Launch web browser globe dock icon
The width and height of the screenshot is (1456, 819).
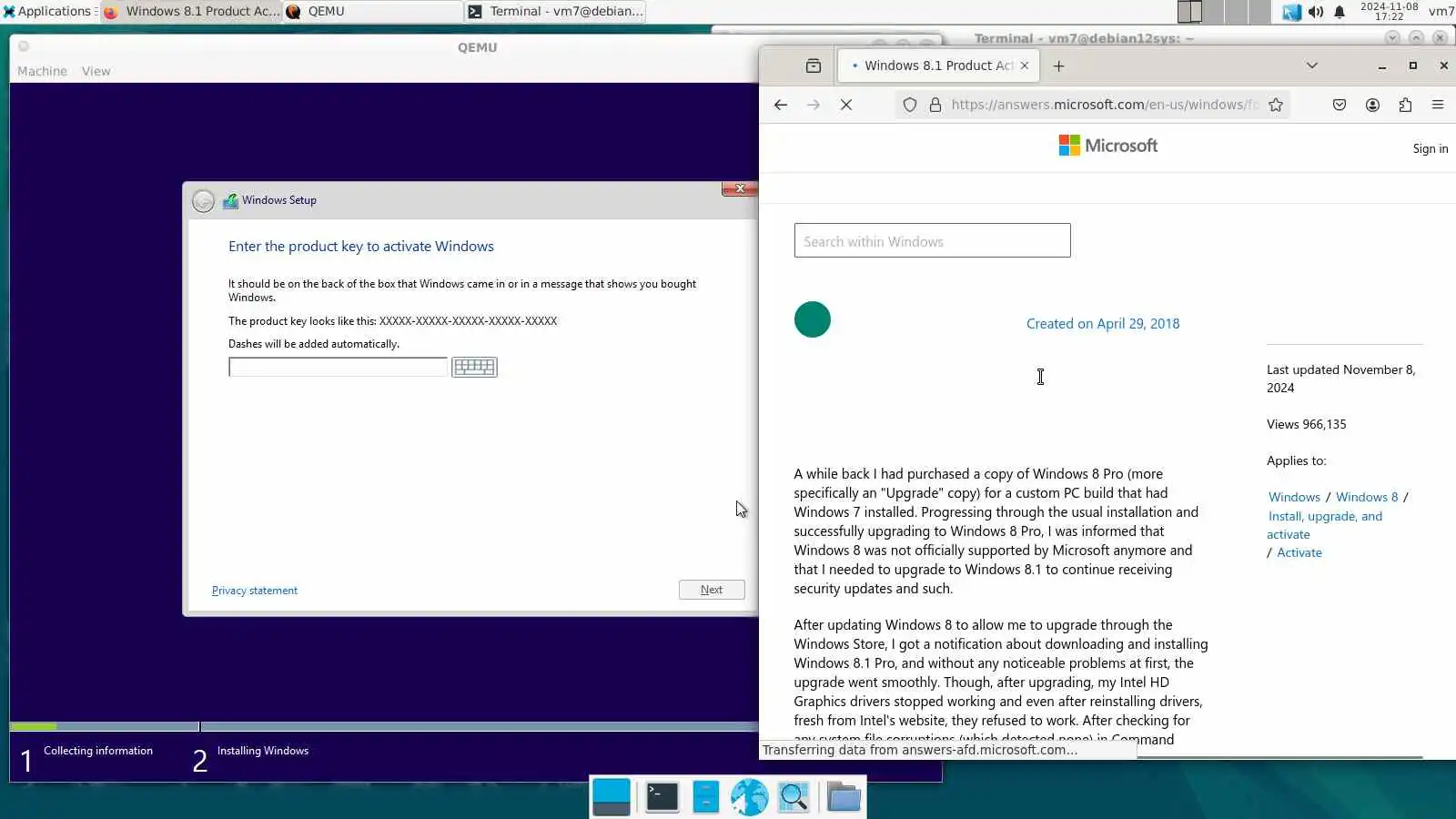749,797
